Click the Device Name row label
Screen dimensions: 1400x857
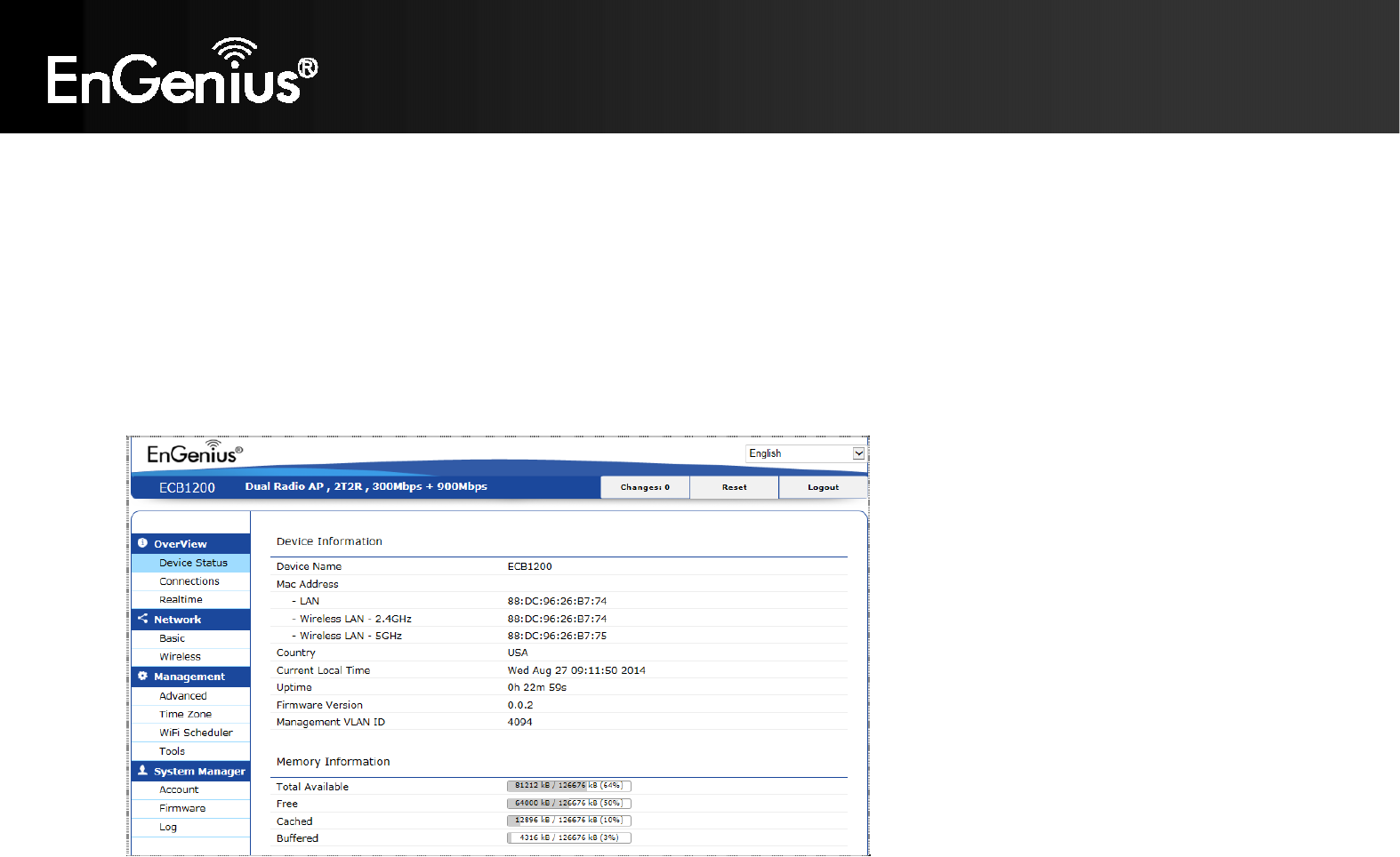pyautogui.click(x=309, y=566)
